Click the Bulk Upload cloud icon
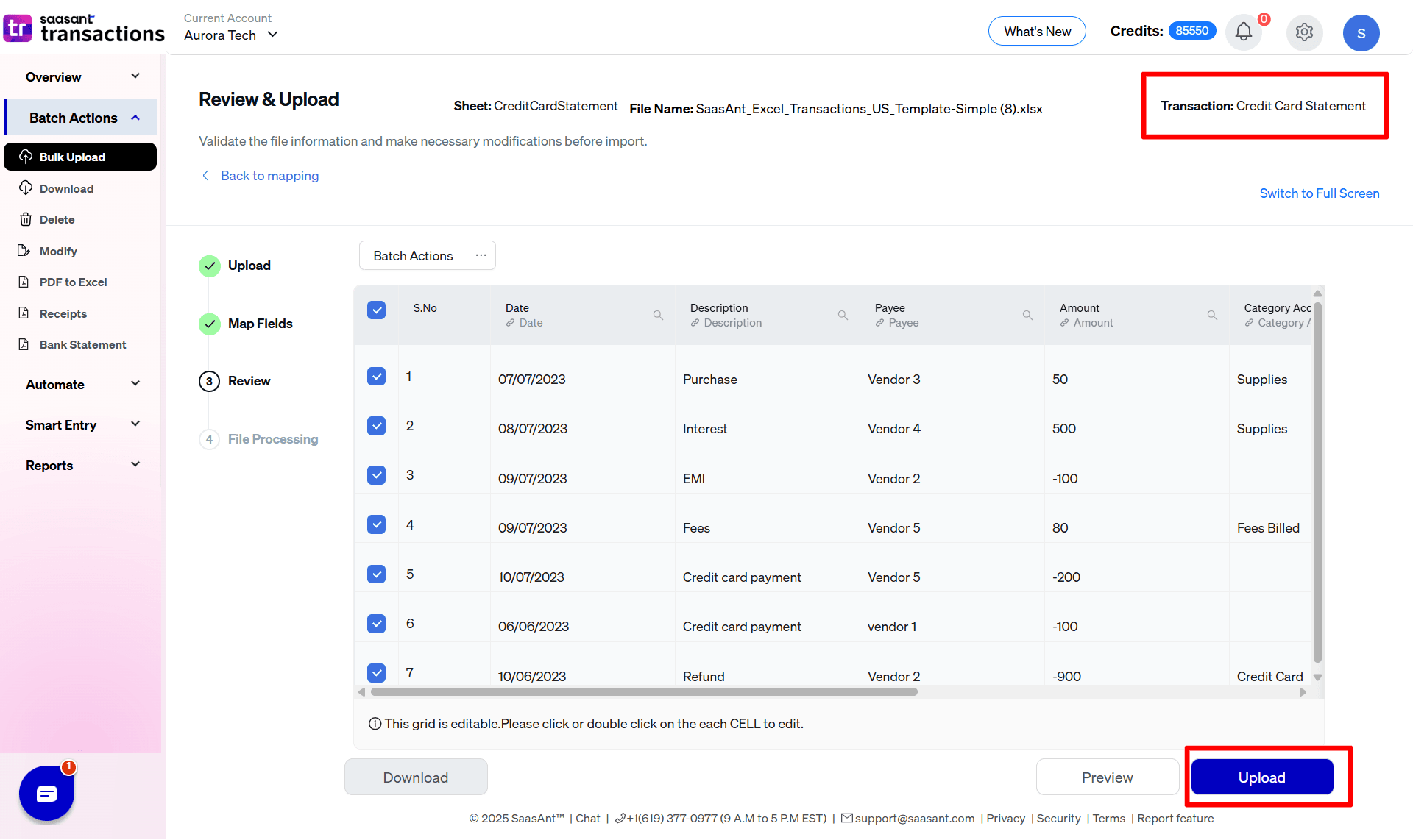Viewport: 1413px width, 840px height. pos(26,157)
